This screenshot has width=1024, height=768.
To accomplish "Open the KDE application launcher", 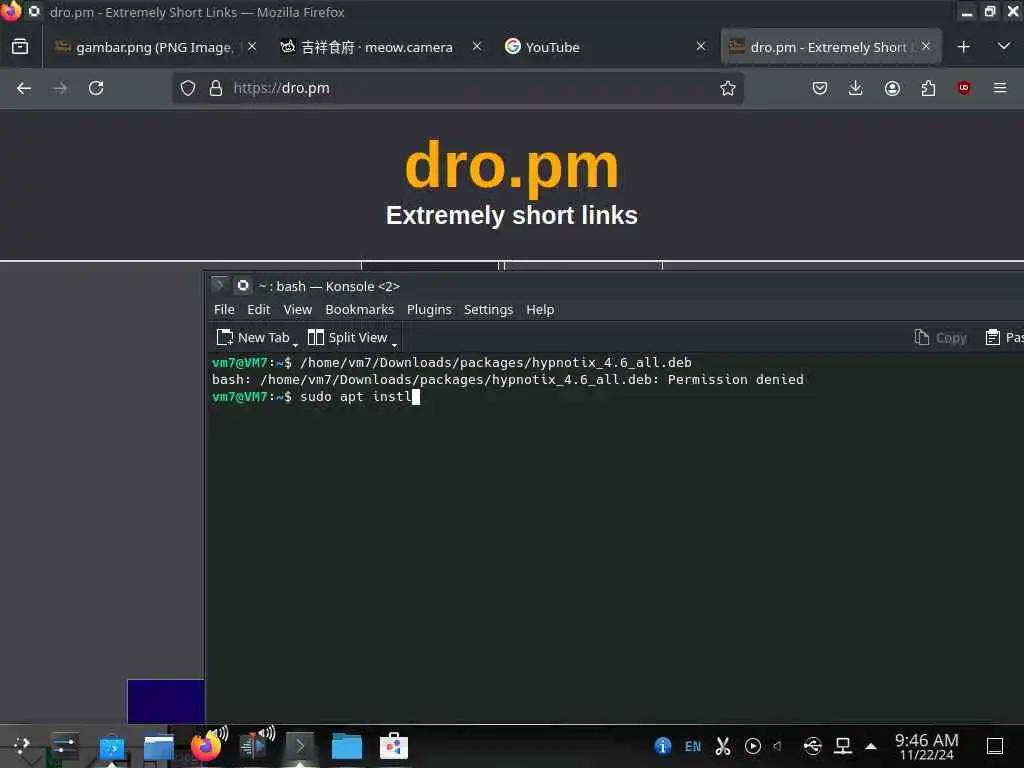I will pyautogui.click(x=21, y=746).
